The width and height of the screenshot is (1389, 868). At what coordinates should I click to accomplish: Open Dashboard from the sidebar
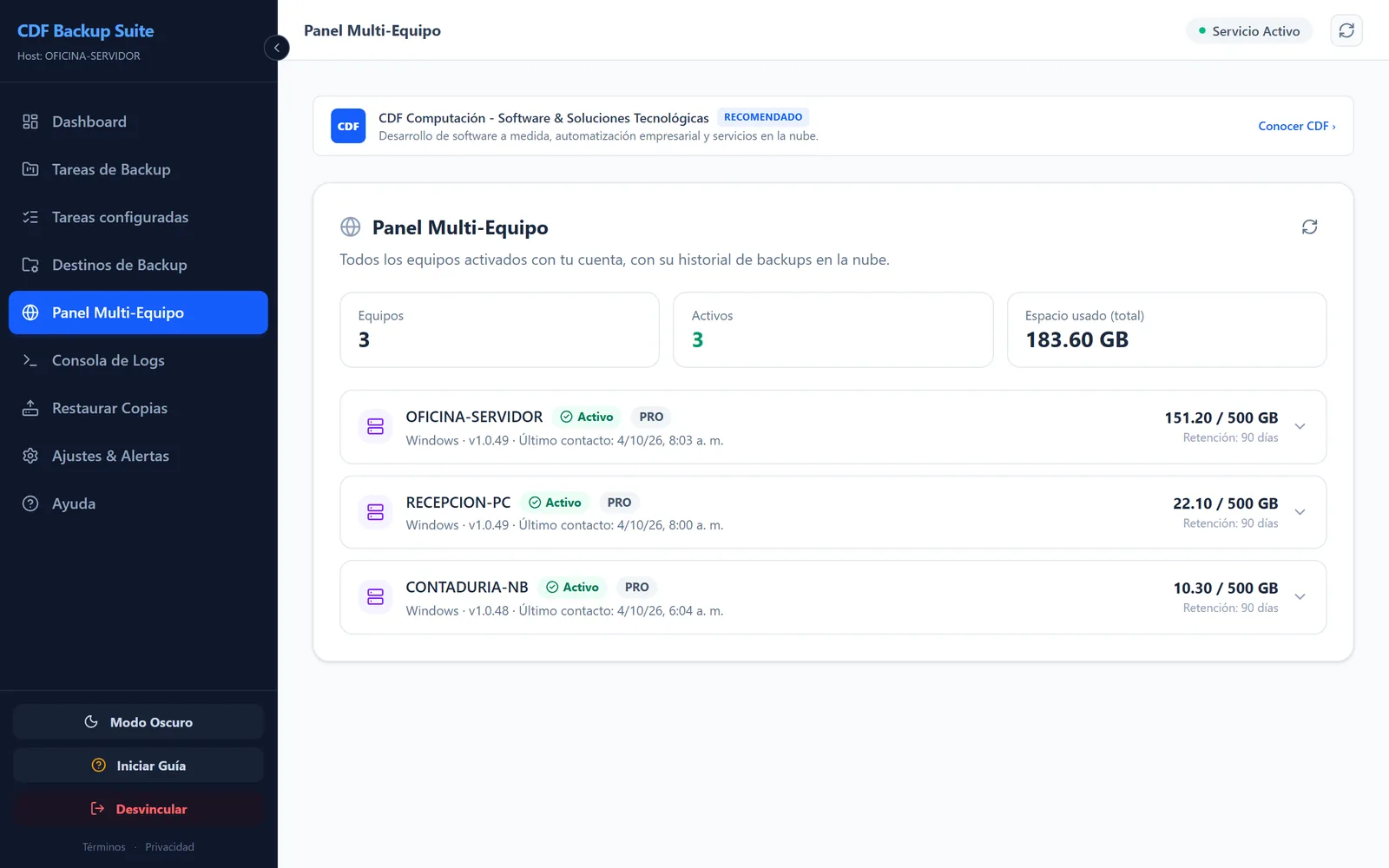[138, 122]
